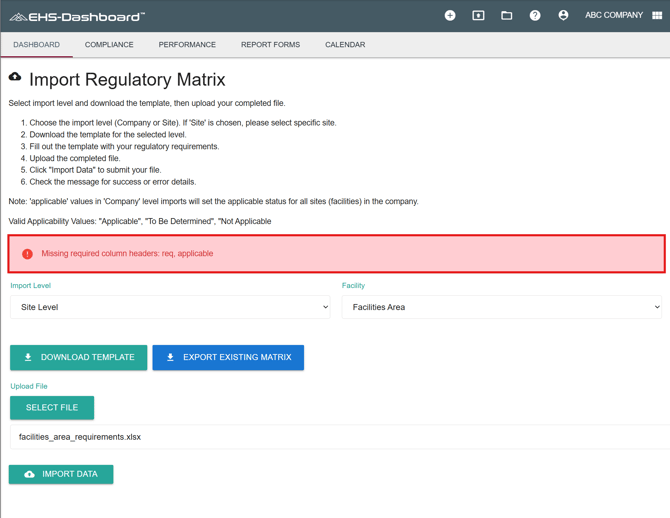Open the folder icon in top bar

(507, 15)
